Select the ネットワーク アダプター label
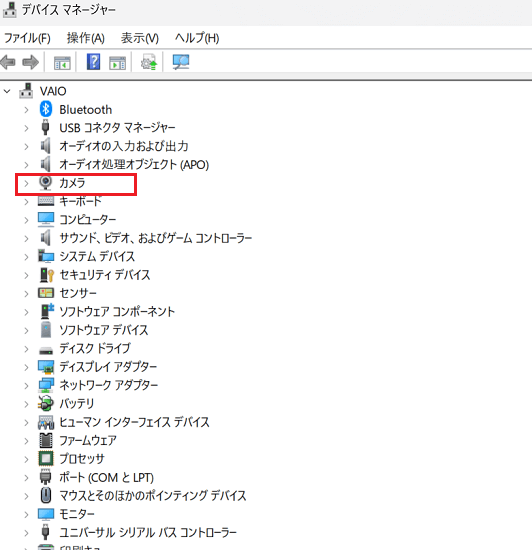Image resolution: width=532 pixels, height=550 pixels. (x=108, y=385)
